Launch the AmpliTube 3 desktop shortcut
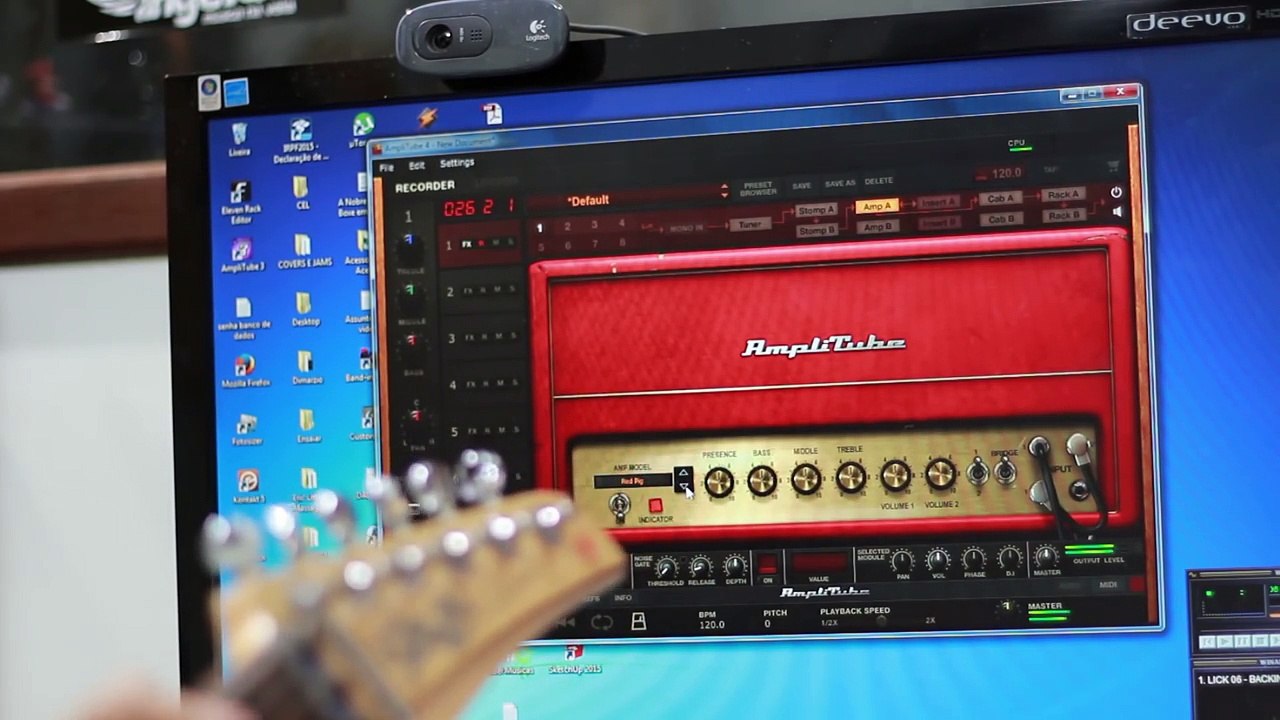Image resolution: width=1280 pixels, height=720 pixels. pyautogui.click(x=242, y=255)
